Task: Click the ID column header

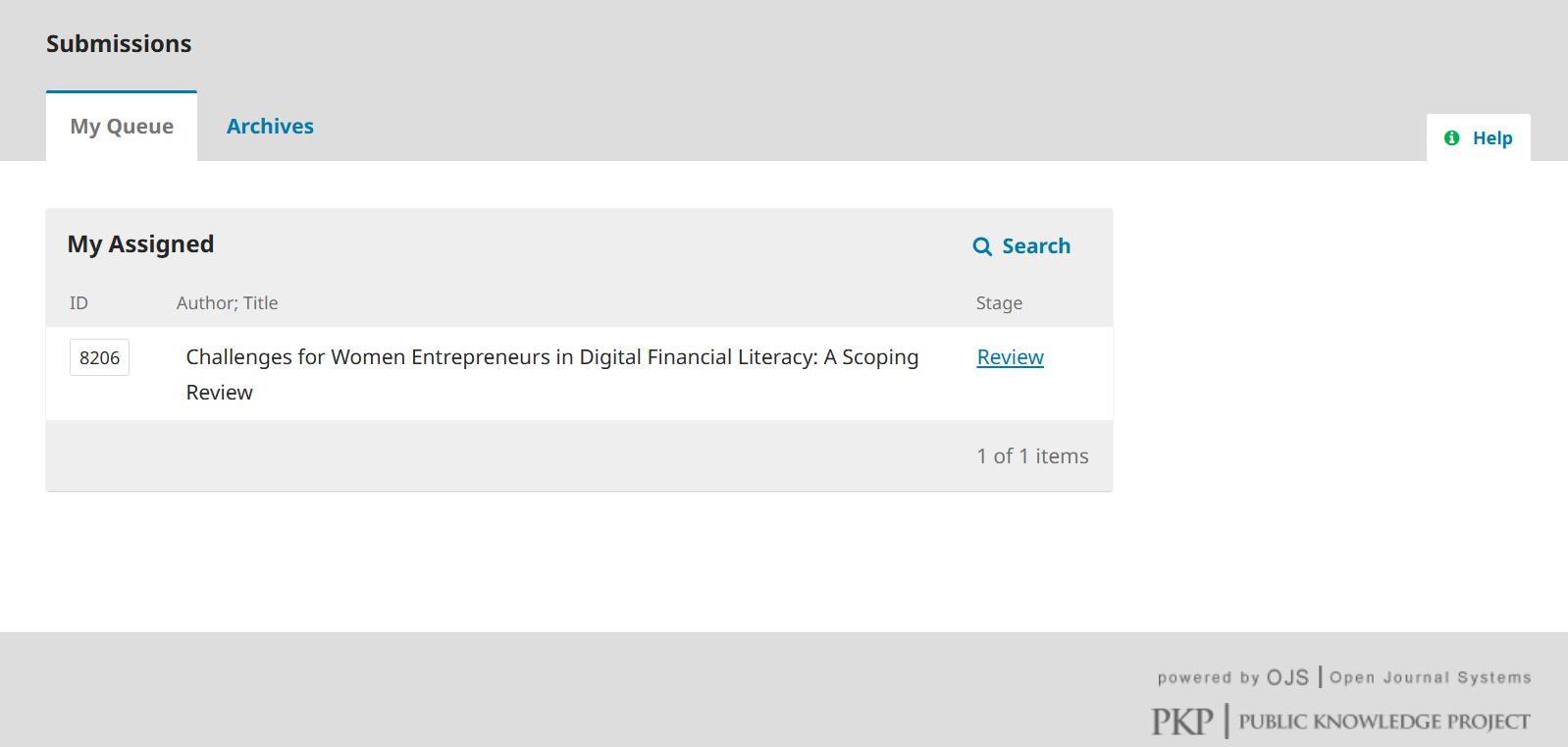Action: point(78,303)
